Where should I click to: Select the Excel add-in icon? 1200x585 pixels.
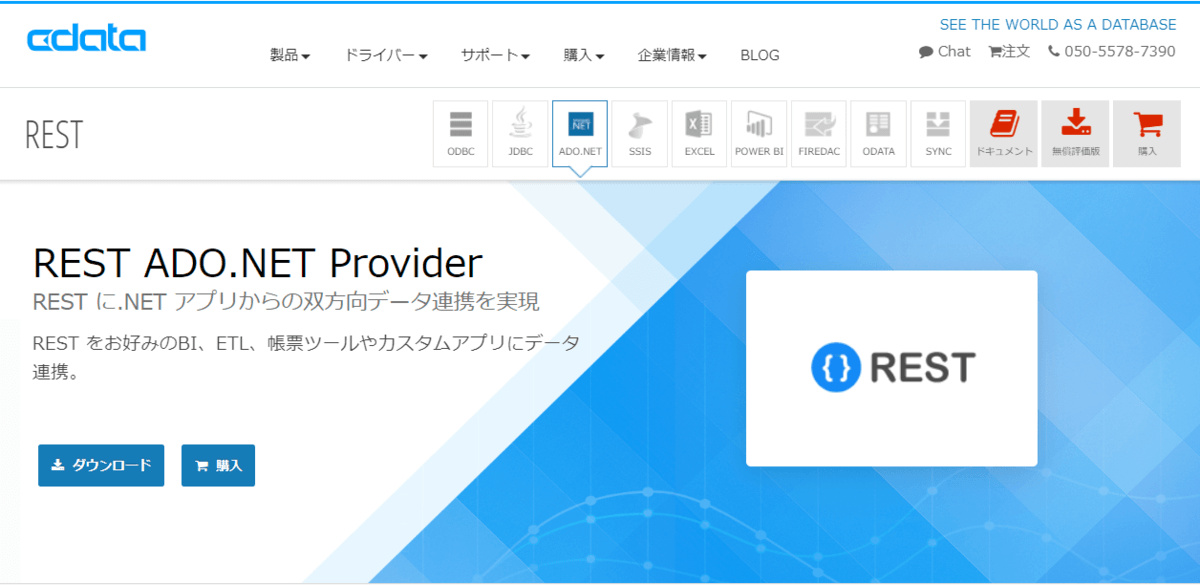[x=699, y=134]
